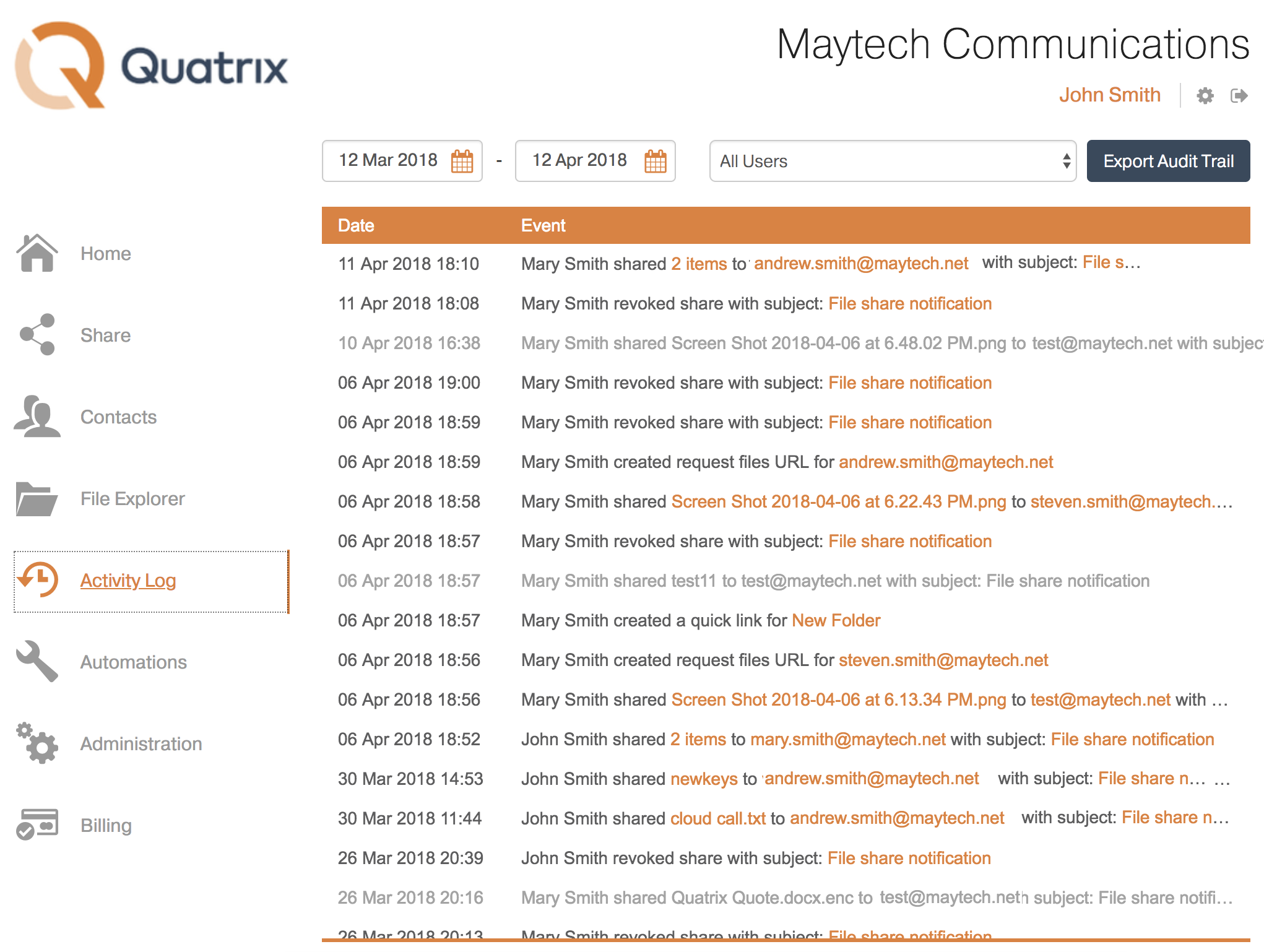
Task: Open File share notification in first 06 Apr 18:57 row
Action: click(x=910, y=541)
